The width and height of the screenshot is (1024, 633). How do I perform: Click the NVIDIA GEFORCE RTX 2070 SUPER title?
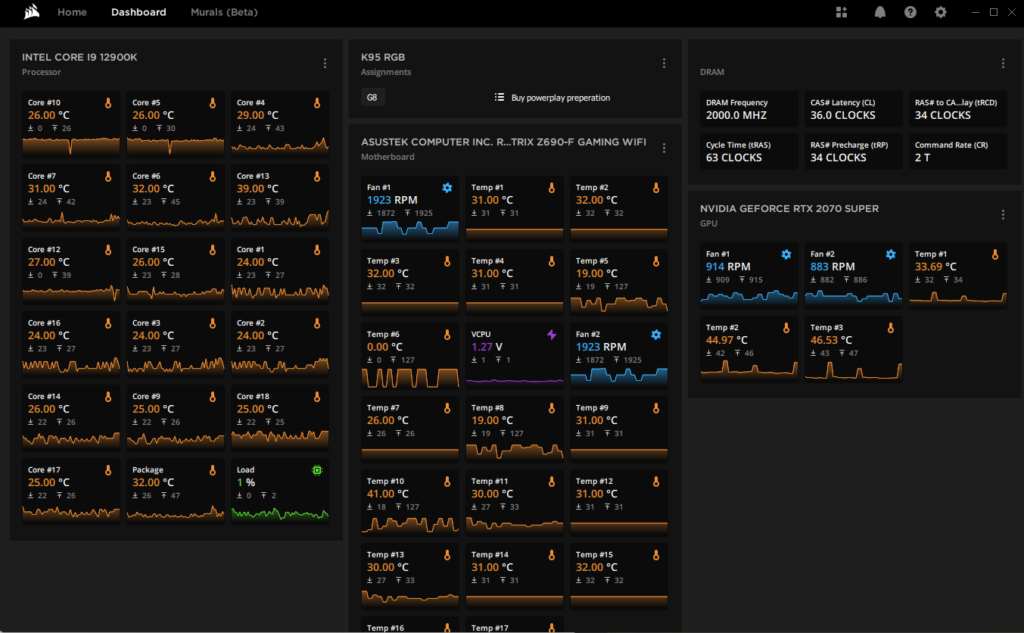[x=789, y=209]
